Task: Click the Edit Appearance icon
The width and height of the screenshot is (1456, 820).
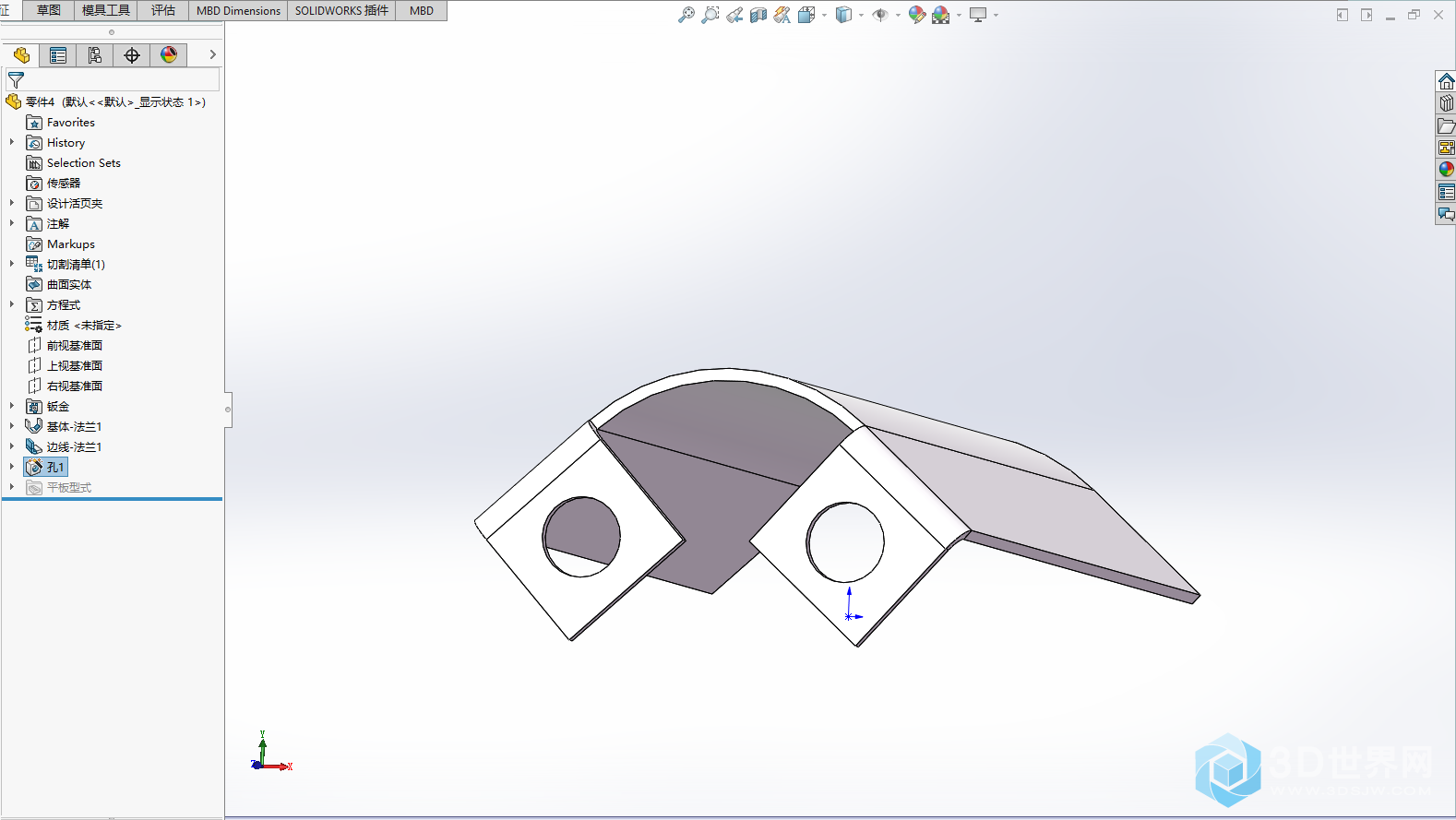Action: pyautogui.click(x=916, y=15)
